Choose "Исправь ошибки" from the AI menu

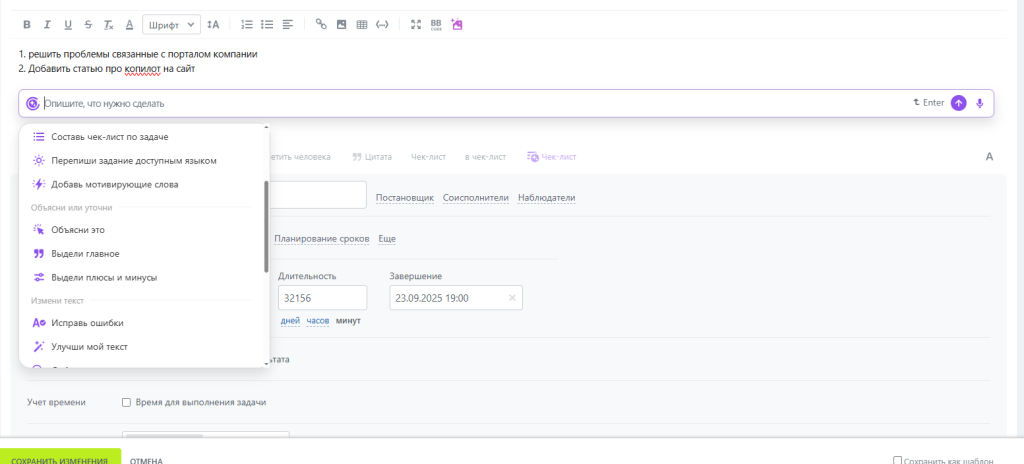click(87, 323)
